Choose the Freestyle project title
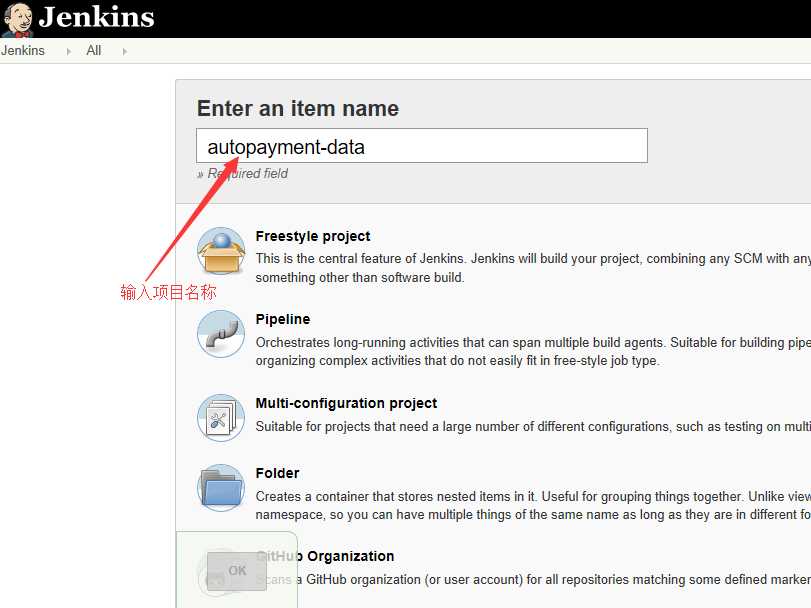Image resolution: width=811 pixels, height=608 pixels. click(313, 236)
